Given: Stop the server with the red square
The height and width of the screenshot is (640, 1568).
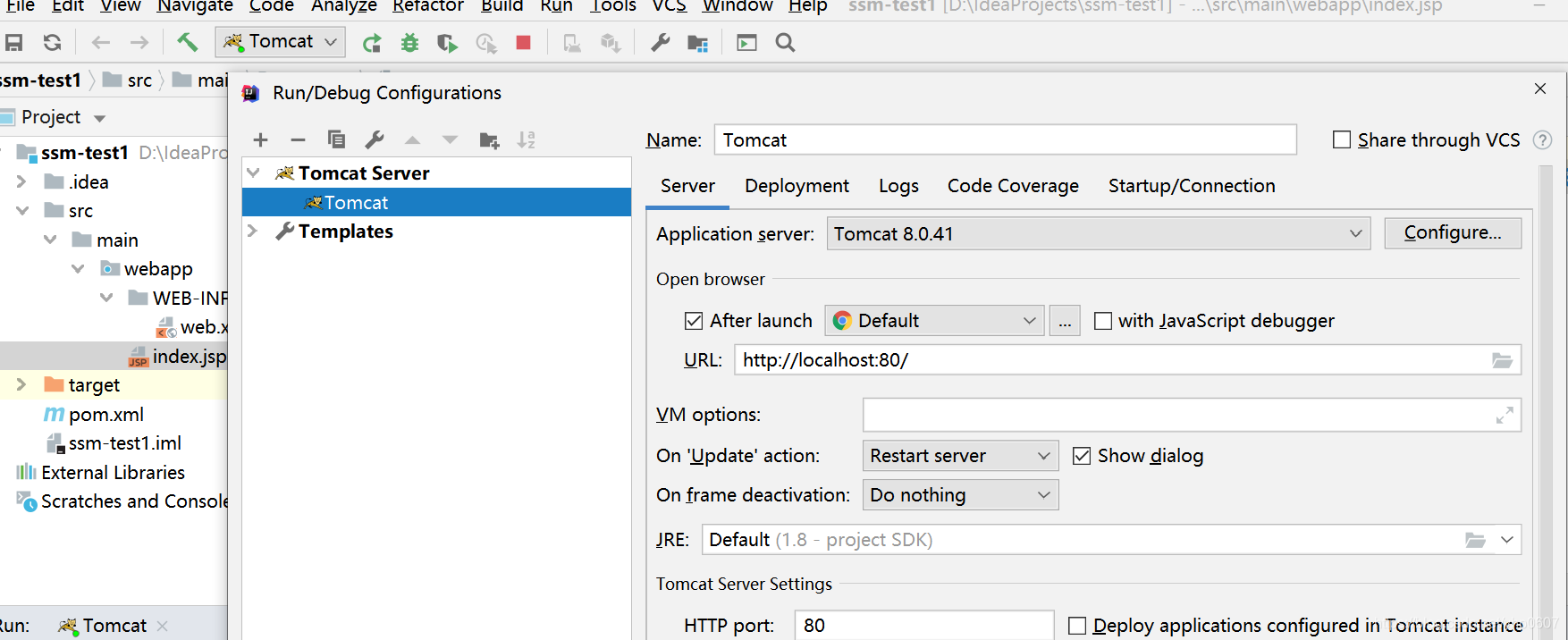Looking at the screenshot, I should 524,42.
